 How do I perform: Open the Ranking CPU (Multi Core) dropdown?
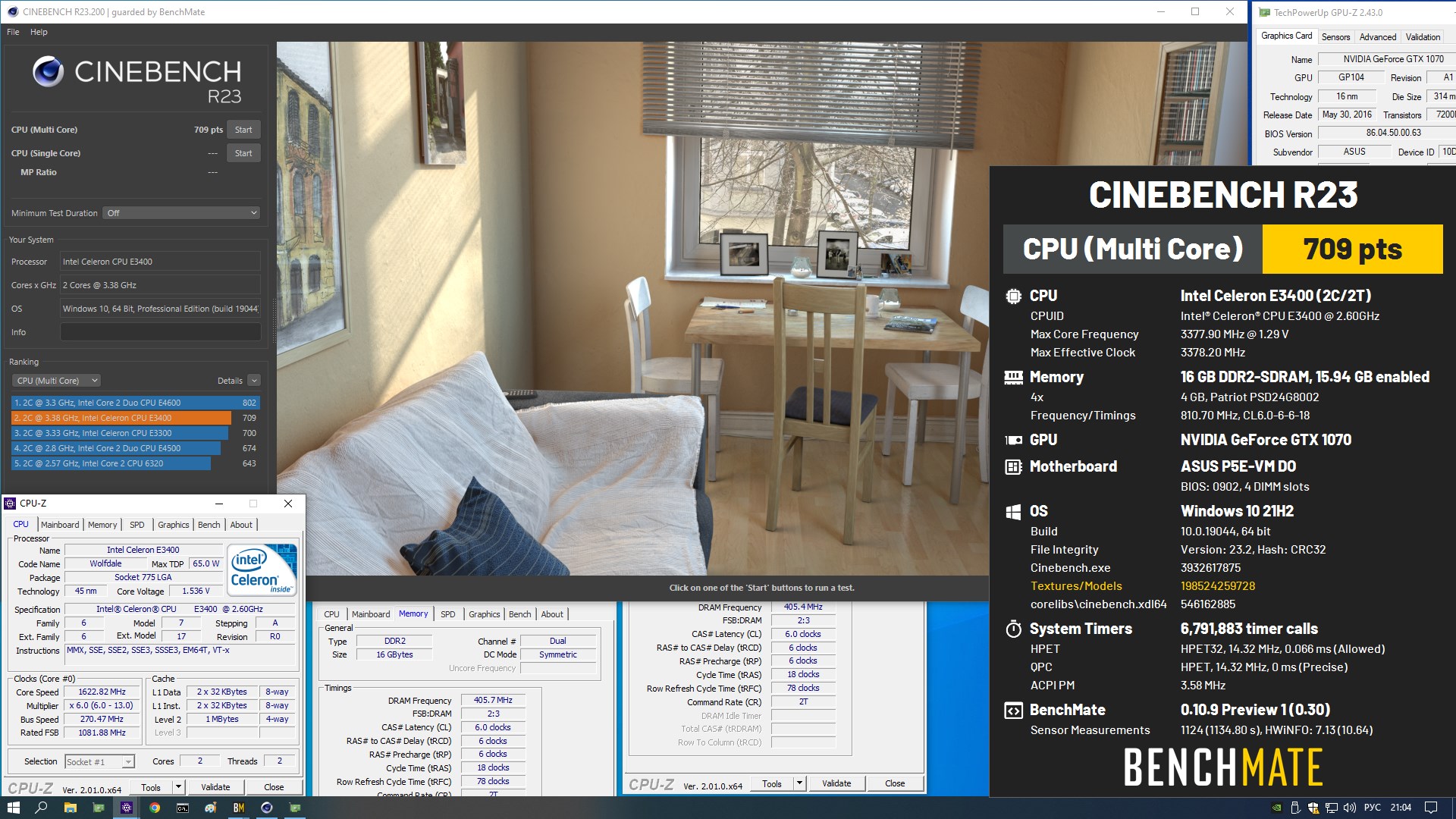[x=57, y=381]
